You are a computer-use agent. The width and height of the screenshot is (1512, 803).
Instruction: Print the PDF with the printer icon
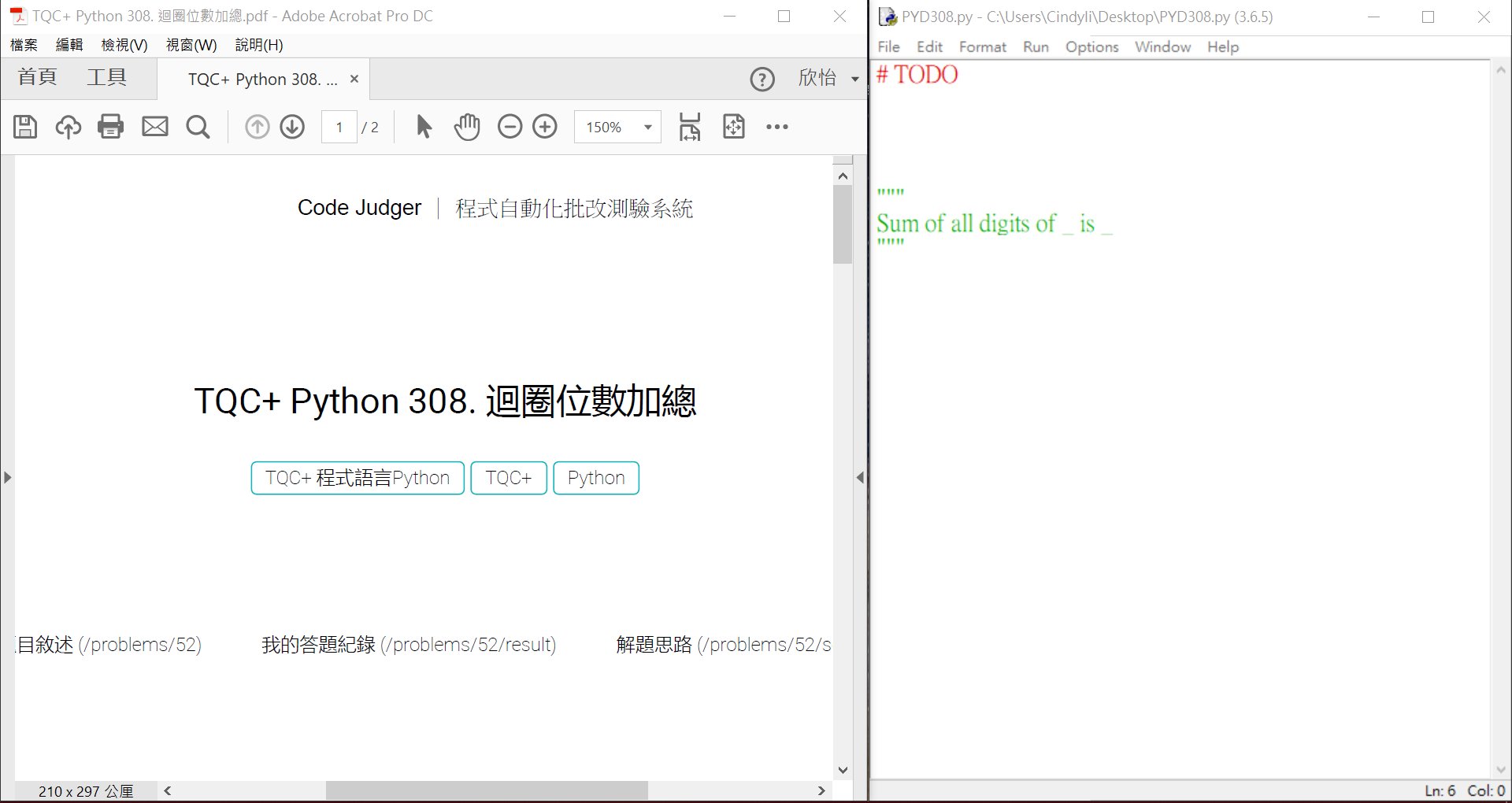pos(111,127)
